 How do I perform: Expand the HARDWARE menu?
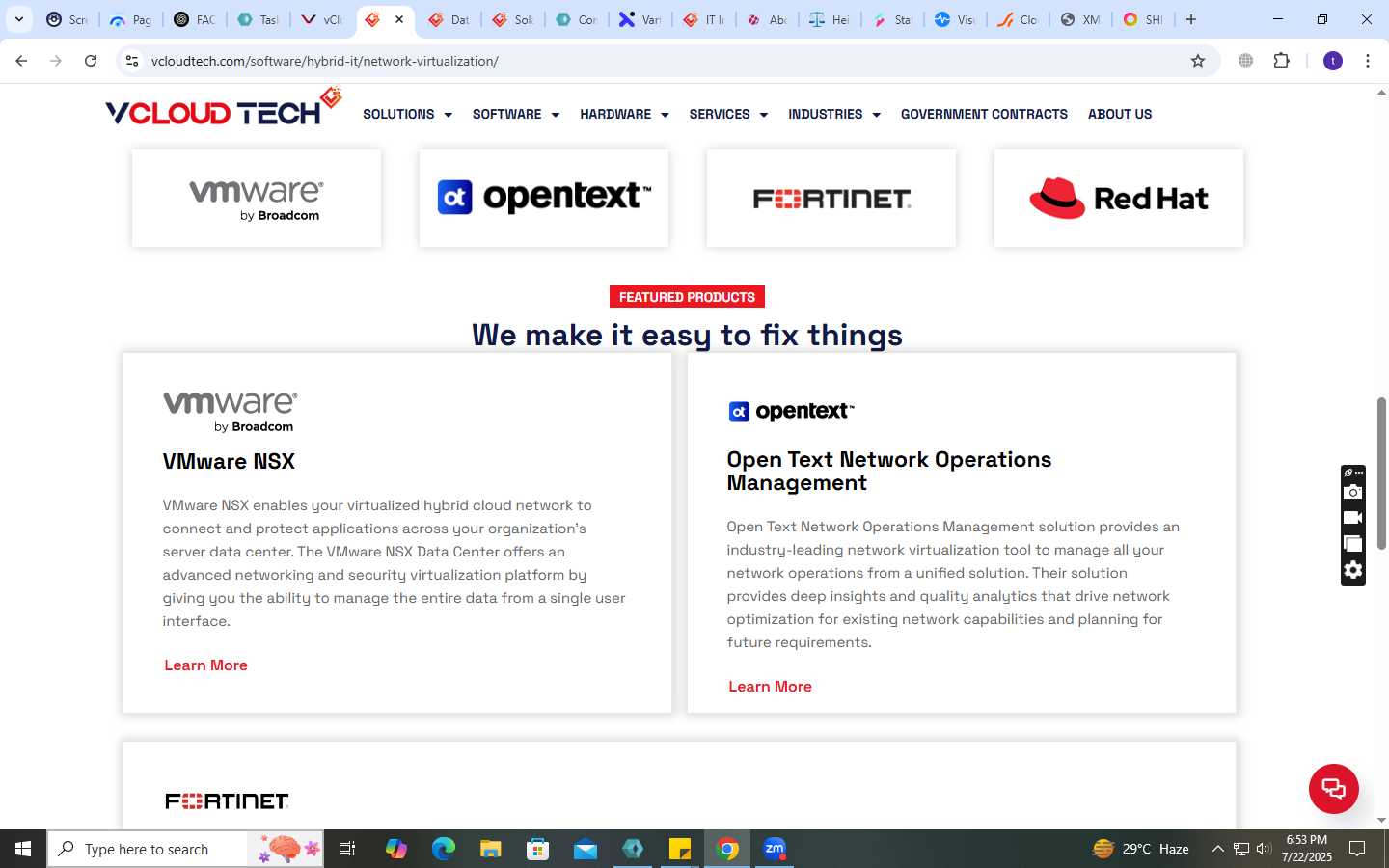(624, 114)
